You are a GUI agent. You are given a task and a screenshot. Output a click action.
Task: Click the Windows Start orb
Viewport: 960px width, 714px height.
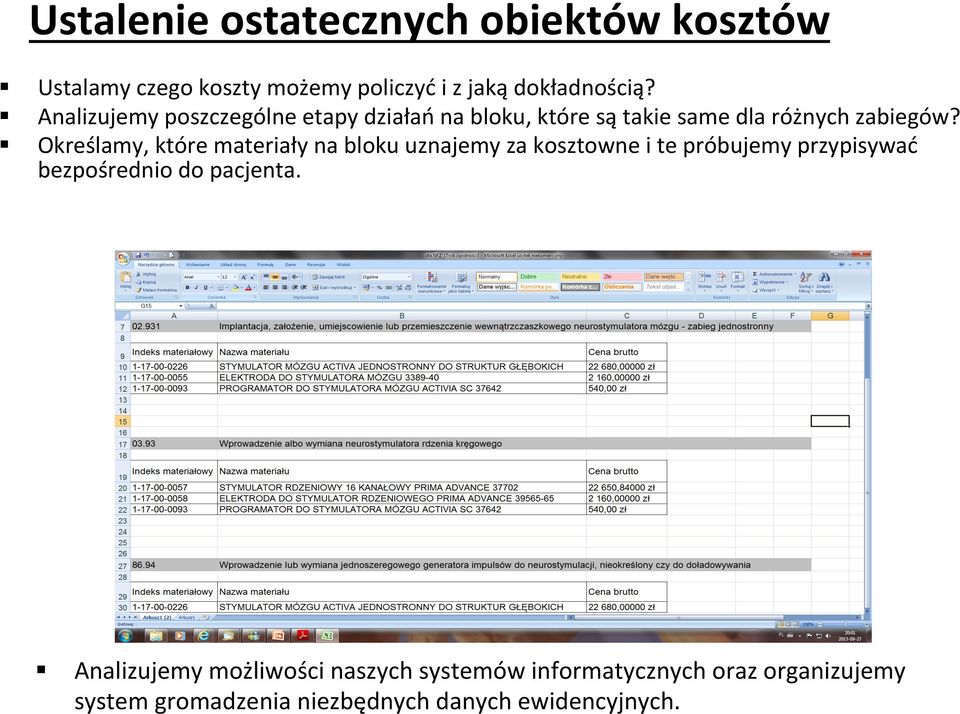click(x=126, y=635)
